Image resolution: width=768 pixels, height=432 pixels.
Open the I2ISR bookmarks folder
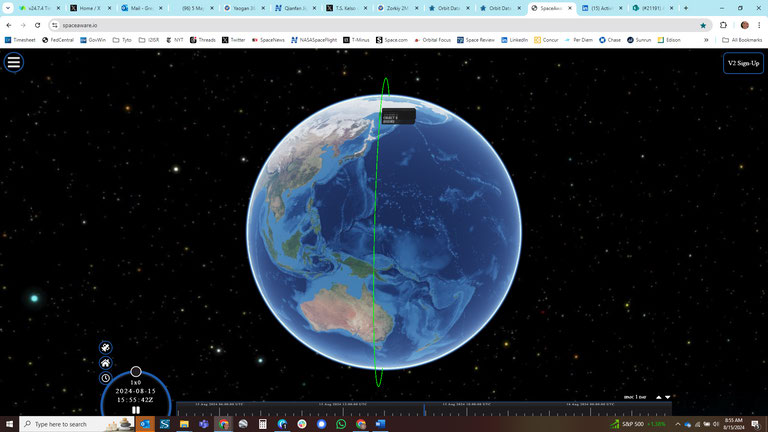tap(149, 40)
